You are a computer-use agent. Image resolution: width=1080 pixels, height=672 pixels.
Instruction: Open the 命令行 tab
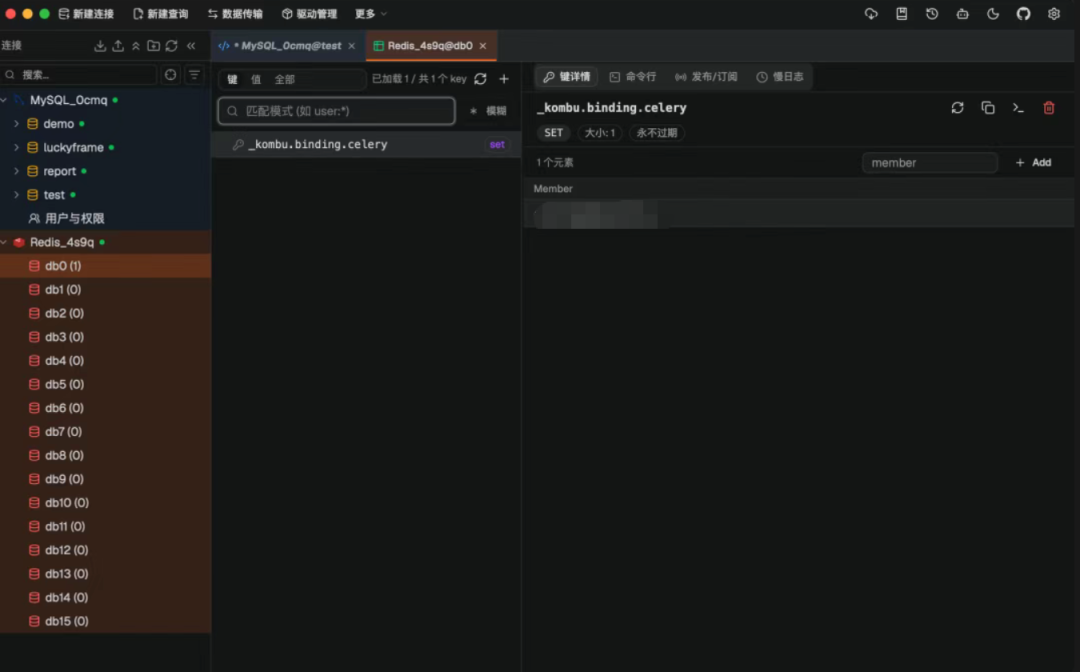pos(633,77)
